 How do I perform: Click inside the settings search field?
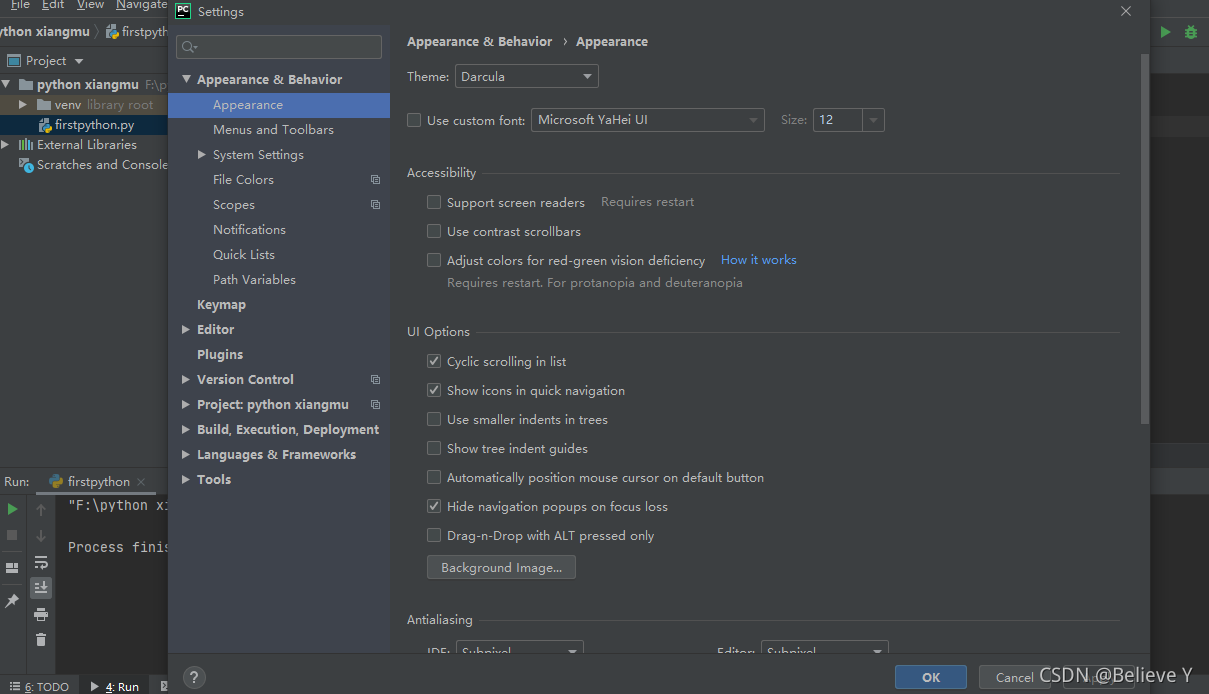tap(279, 47)
